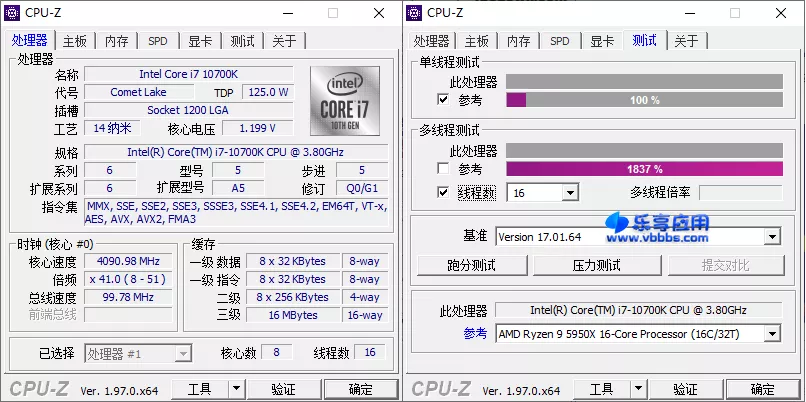Switch to 测试 tab in left window
This screenshot has width=806, height=402.
tap(243, 41)
